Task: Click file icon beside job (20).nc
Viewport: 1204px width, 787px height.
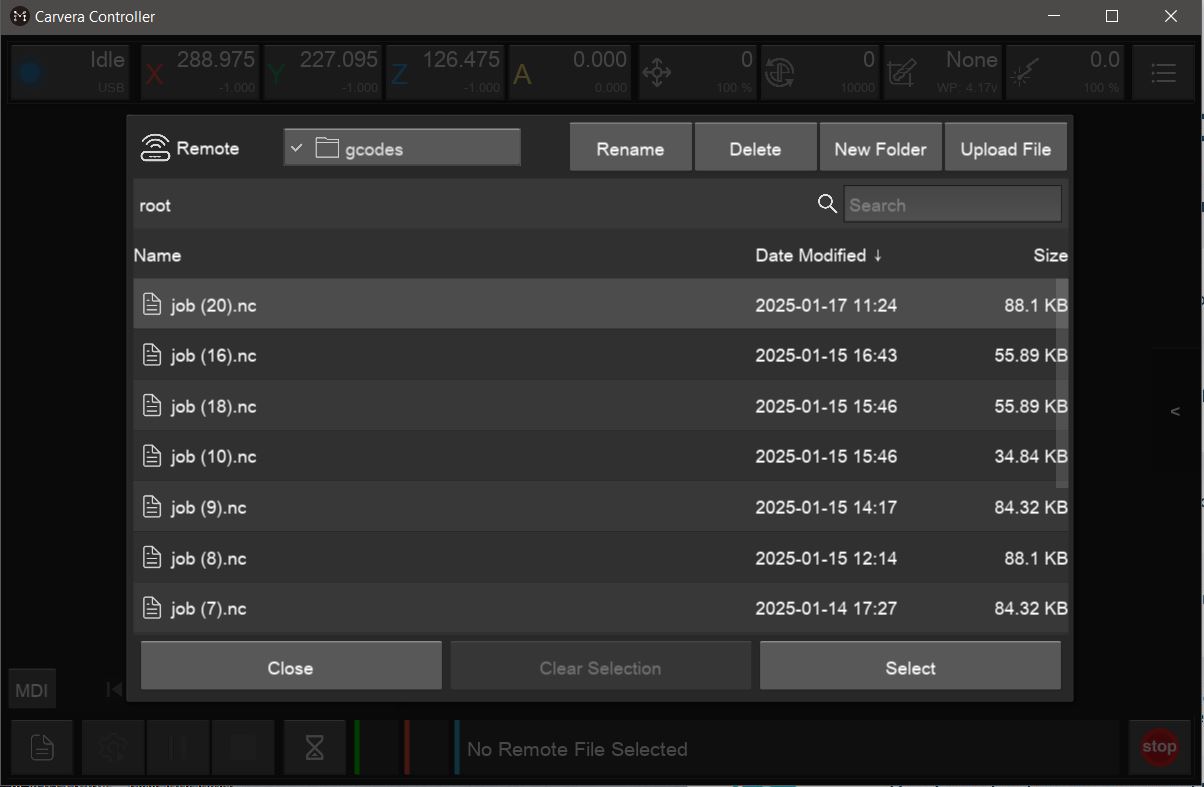Action: tap(152, 304)
